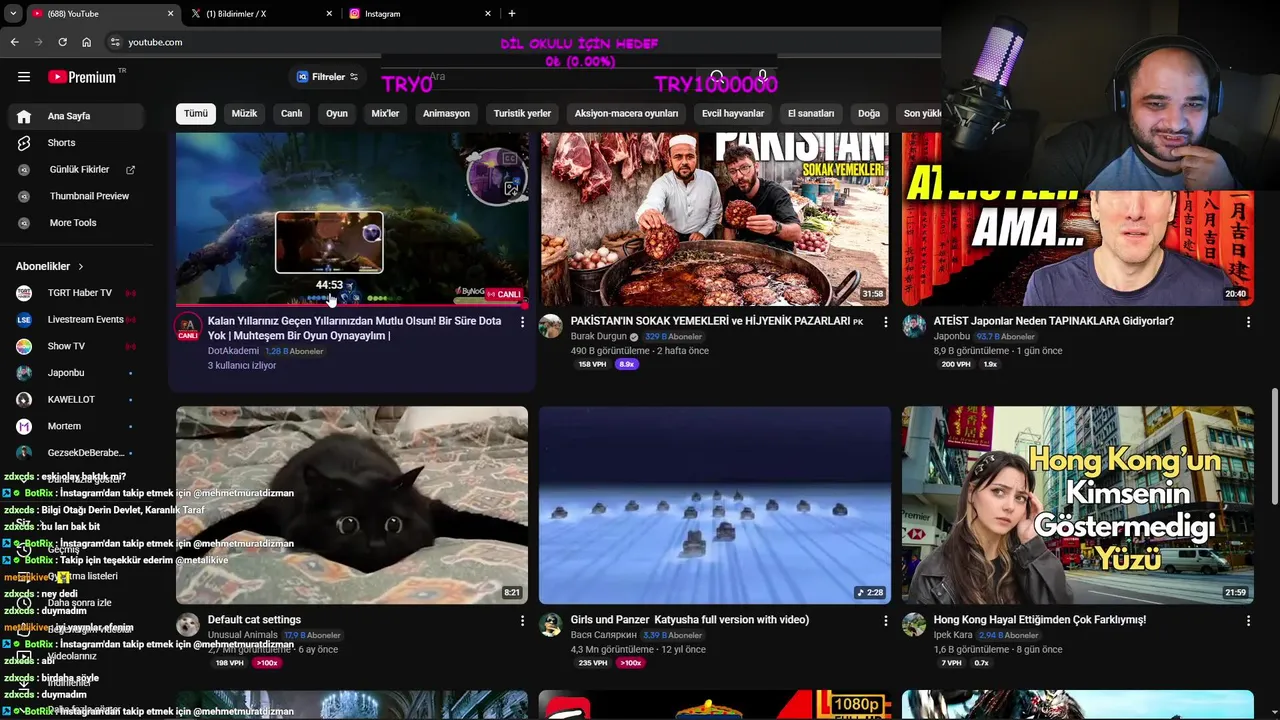This screenshot has width=1280, height=720.
Task: Open options menu for Default cat settings
Action: tap(522, 621)
